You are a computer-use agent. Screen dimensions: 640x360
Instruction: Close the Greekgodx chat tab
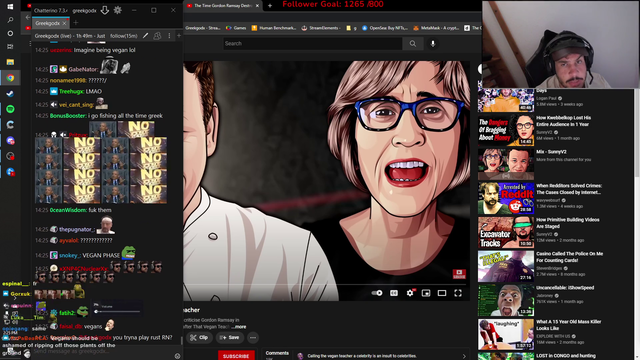(x=64, y=23)
